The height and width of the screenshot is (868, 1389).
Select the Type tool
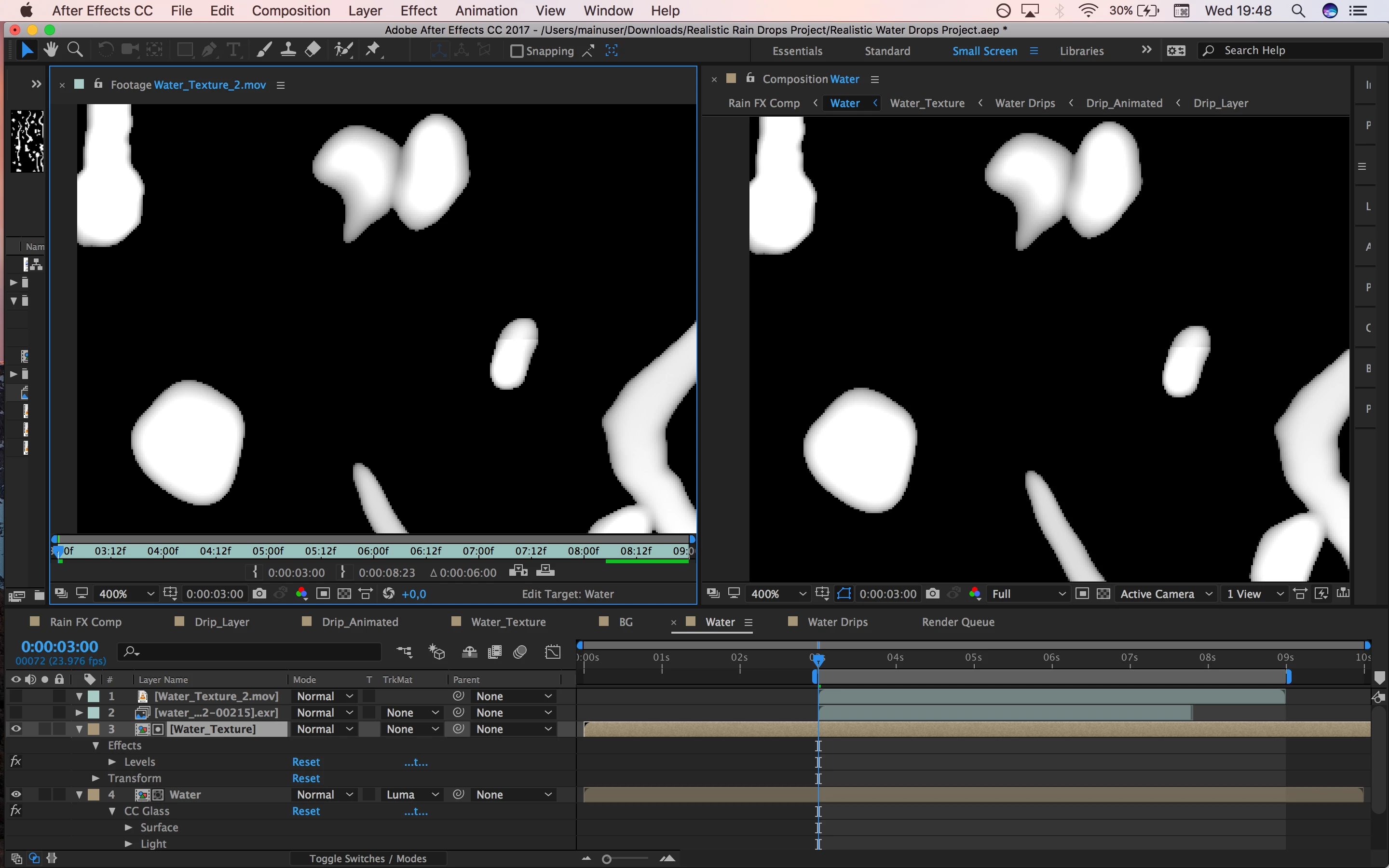[x=233, y=51]
